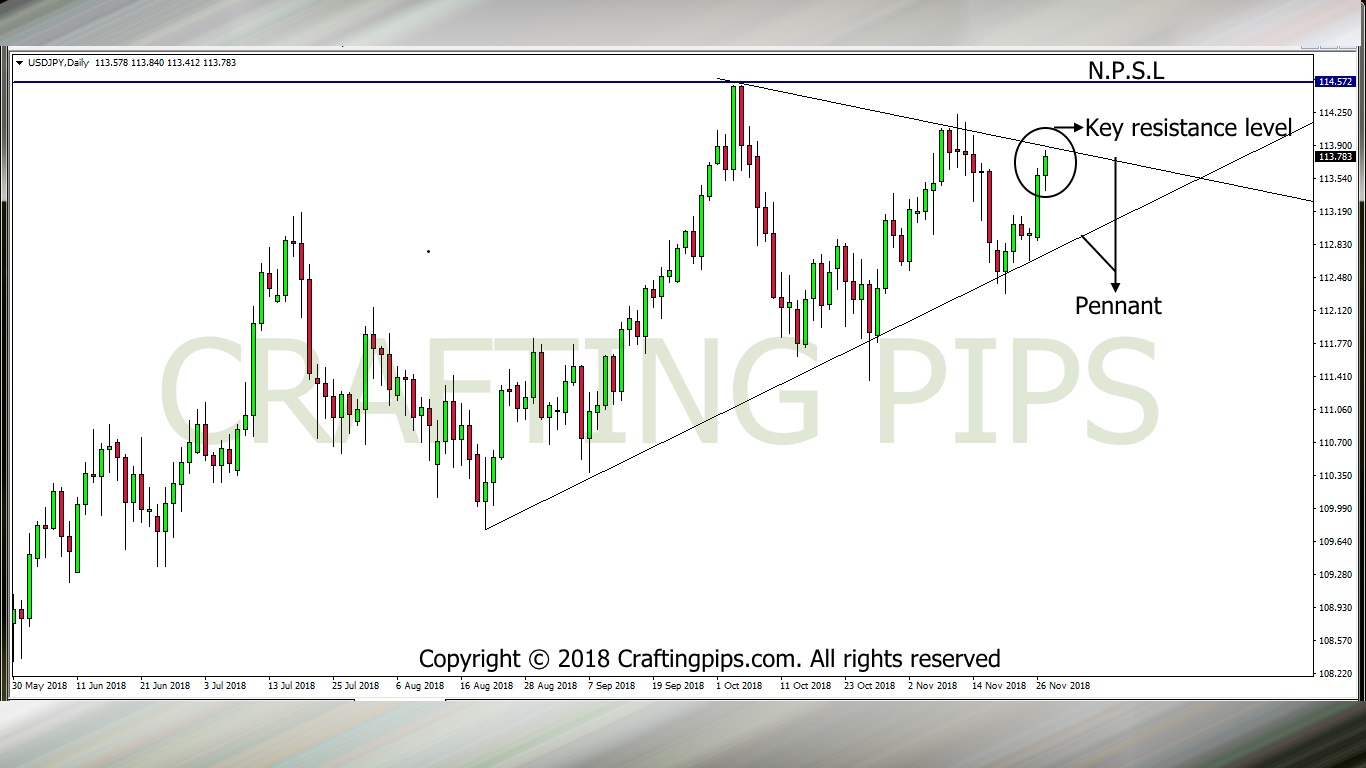This screenshot has height=768, width=1366.
Task: Click the 7 Sep 2018 date label
Action: [x=612, y=686]
